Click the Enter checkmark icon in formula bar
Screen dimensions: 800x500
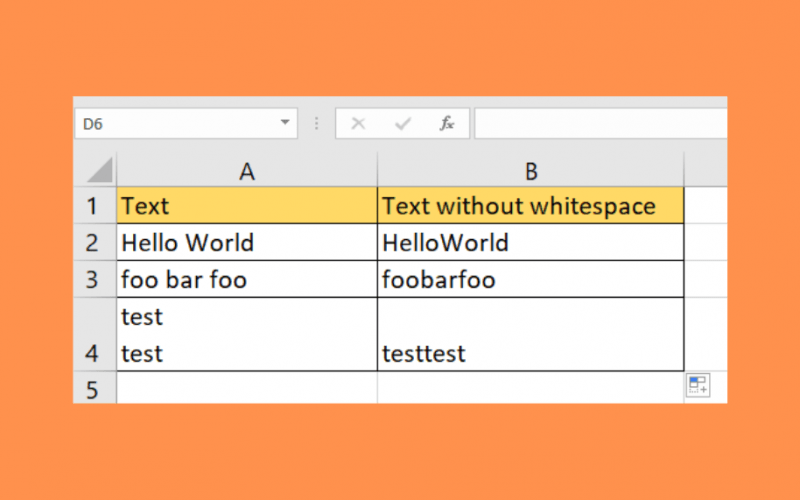(x=403, y=123)
